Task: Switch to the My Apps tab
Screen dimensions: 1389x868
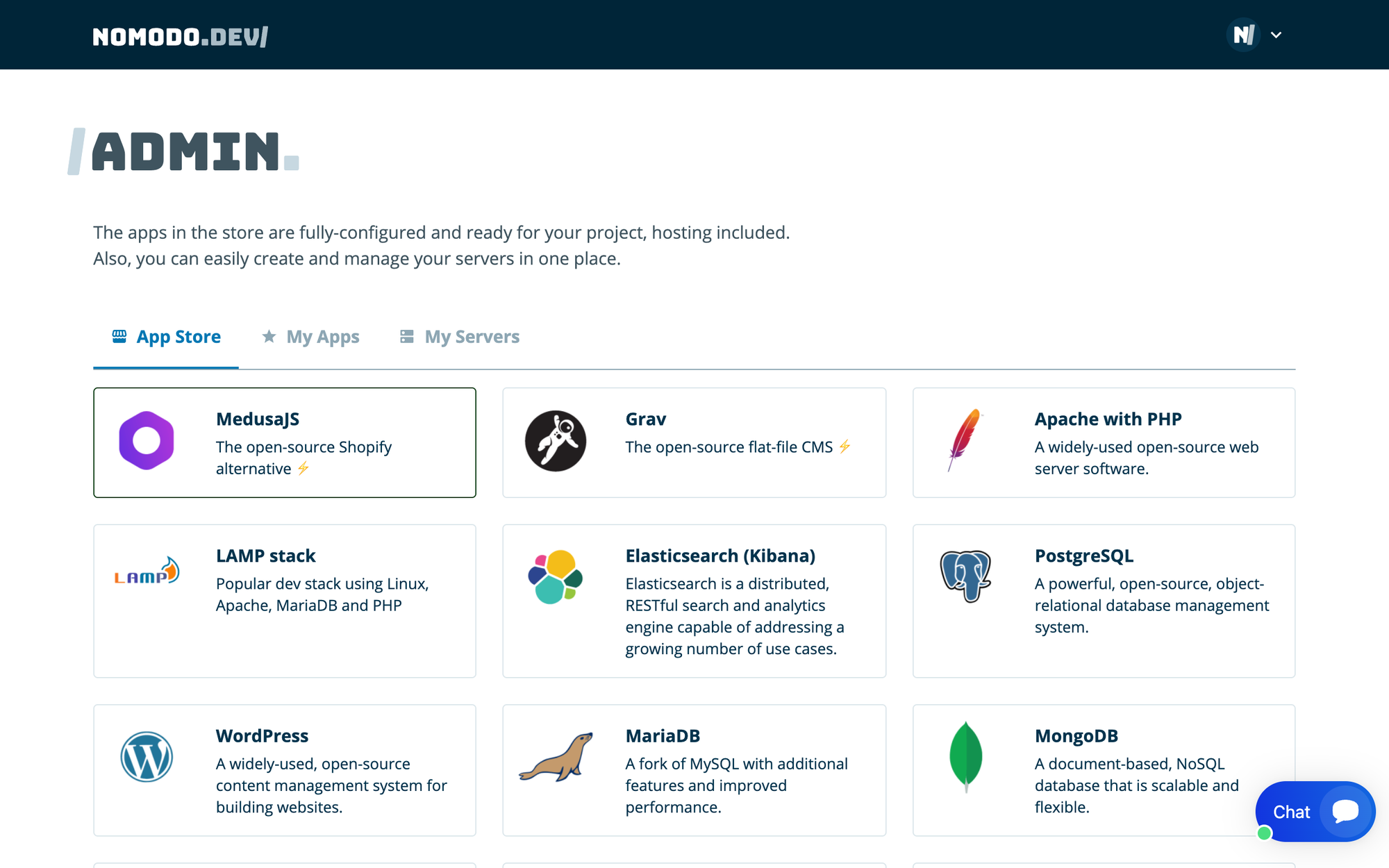Action: [x=311, y=337]
